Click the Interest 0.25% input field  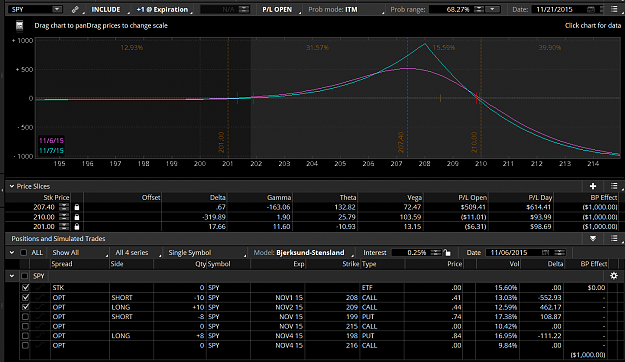411,253
